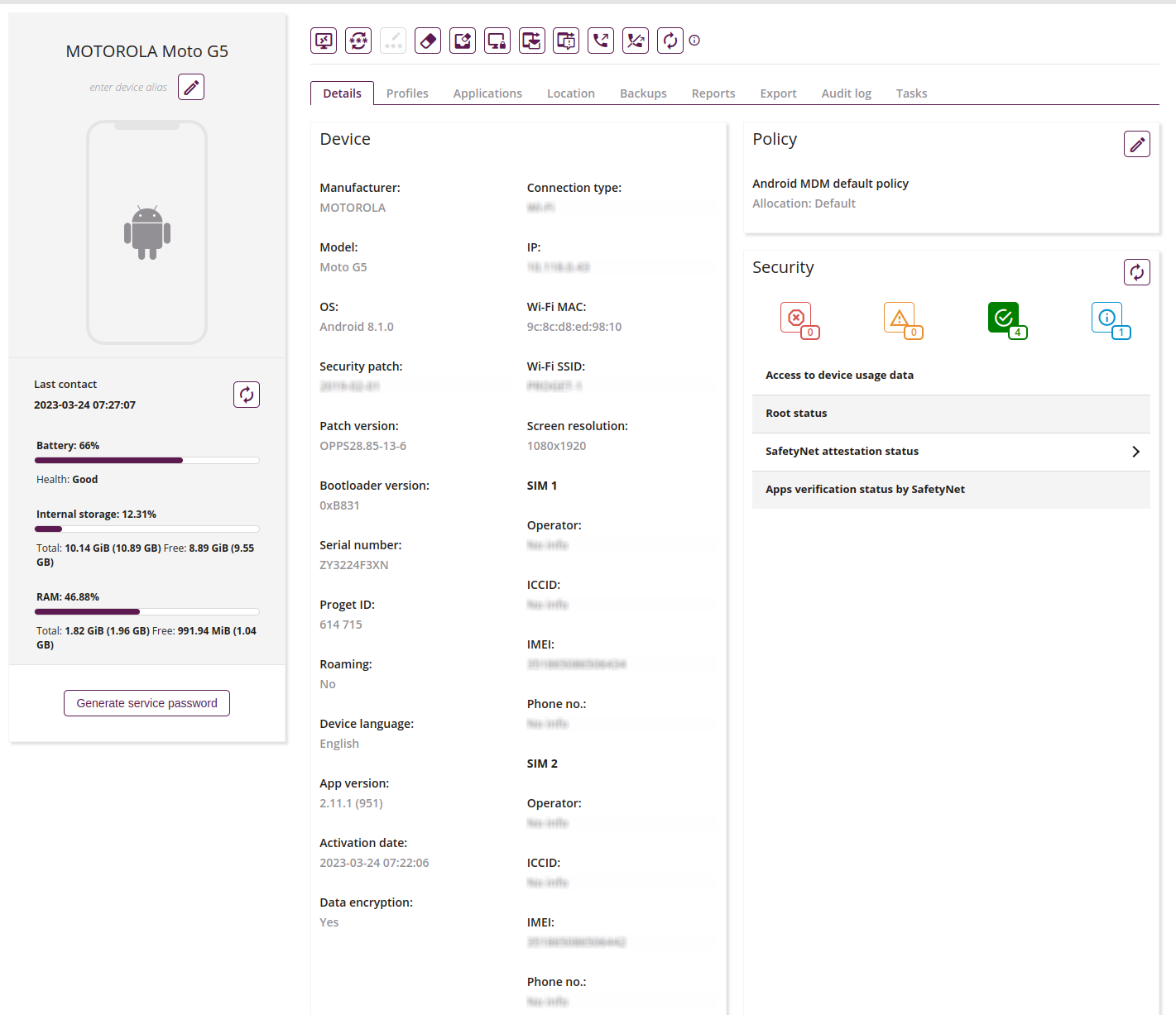Open the Tasks tab
Image resolution: width=1176 pixels, height=1015 pixels.
point(911,93)
